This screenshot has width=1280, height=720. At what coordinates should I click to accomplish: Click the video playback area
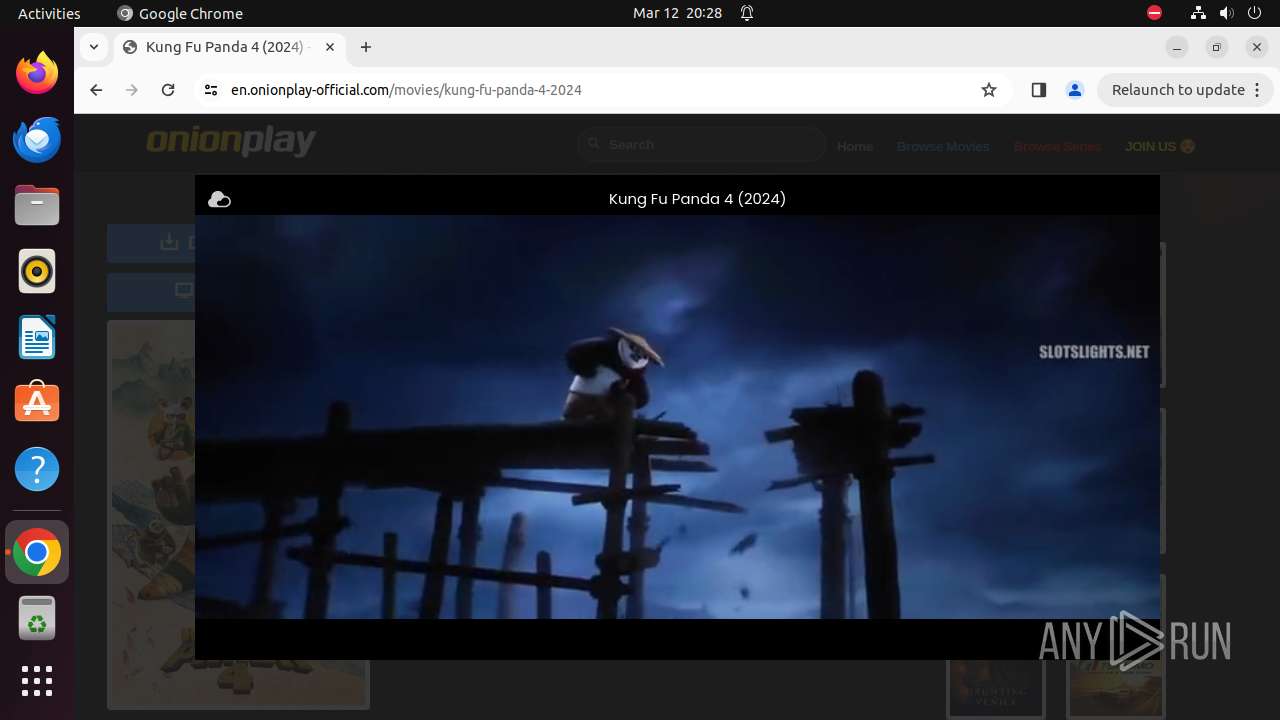[677, 417]
